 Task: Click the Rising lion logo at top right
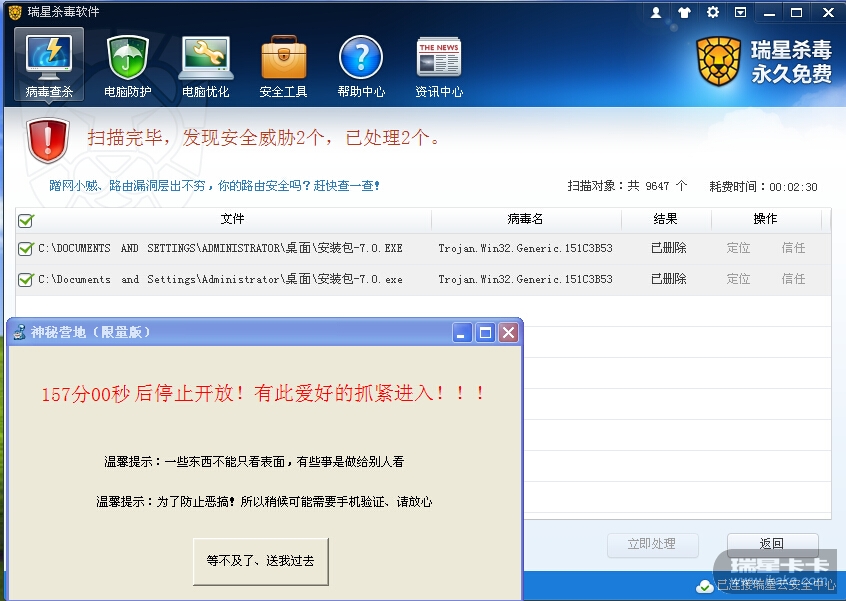[x=718, y=61]
